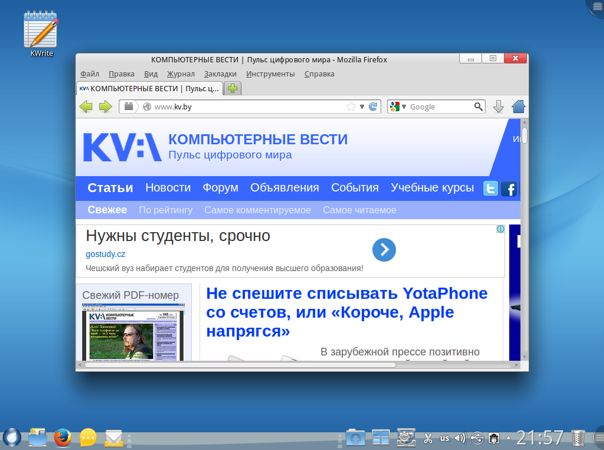Open the Новости site section
604x450 pixels.
click(x=168, y=188)
